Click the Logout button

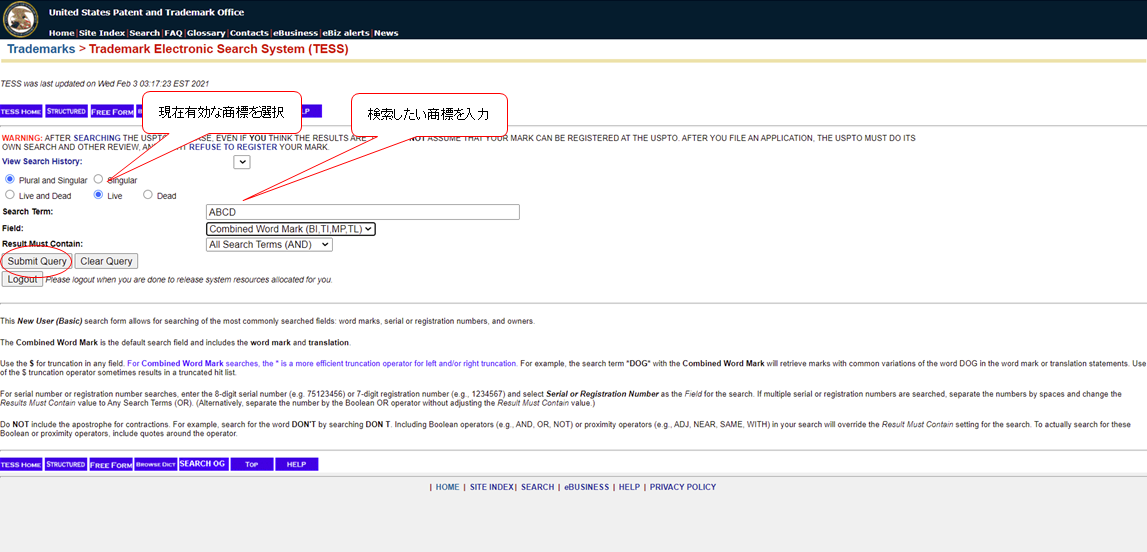click(x=22, y=279)
